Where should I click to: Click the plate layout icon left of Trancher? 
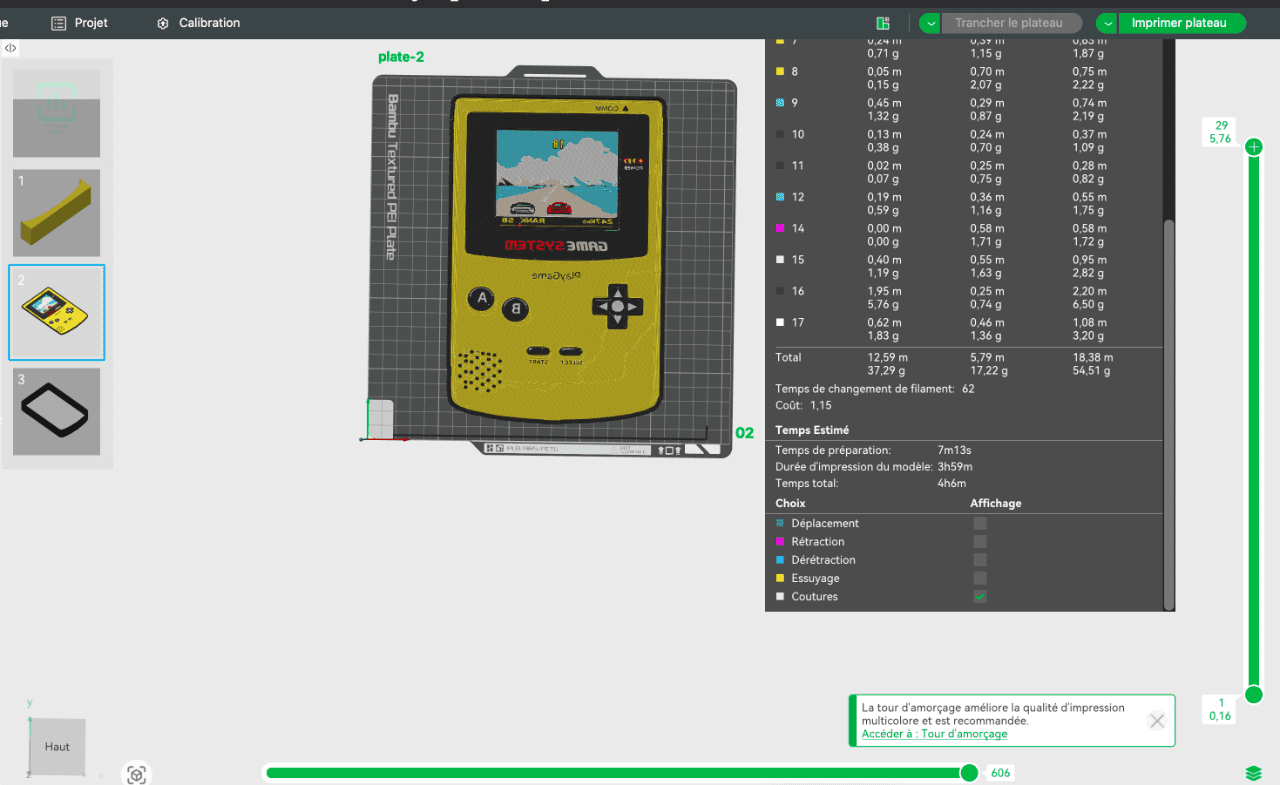[x=882, y=23]
